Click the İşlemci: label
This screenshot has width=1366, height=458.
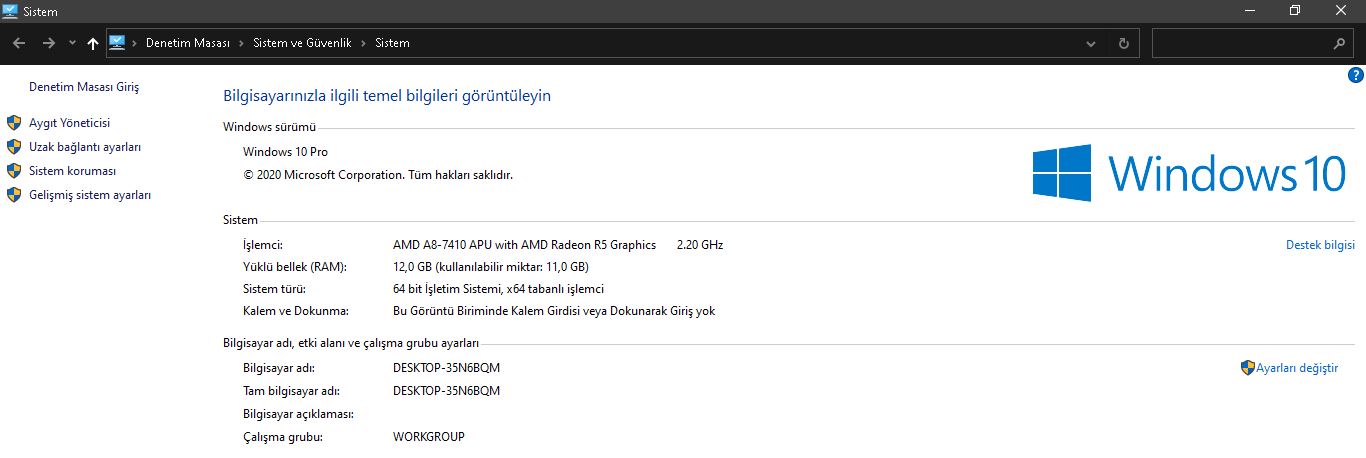263,245
